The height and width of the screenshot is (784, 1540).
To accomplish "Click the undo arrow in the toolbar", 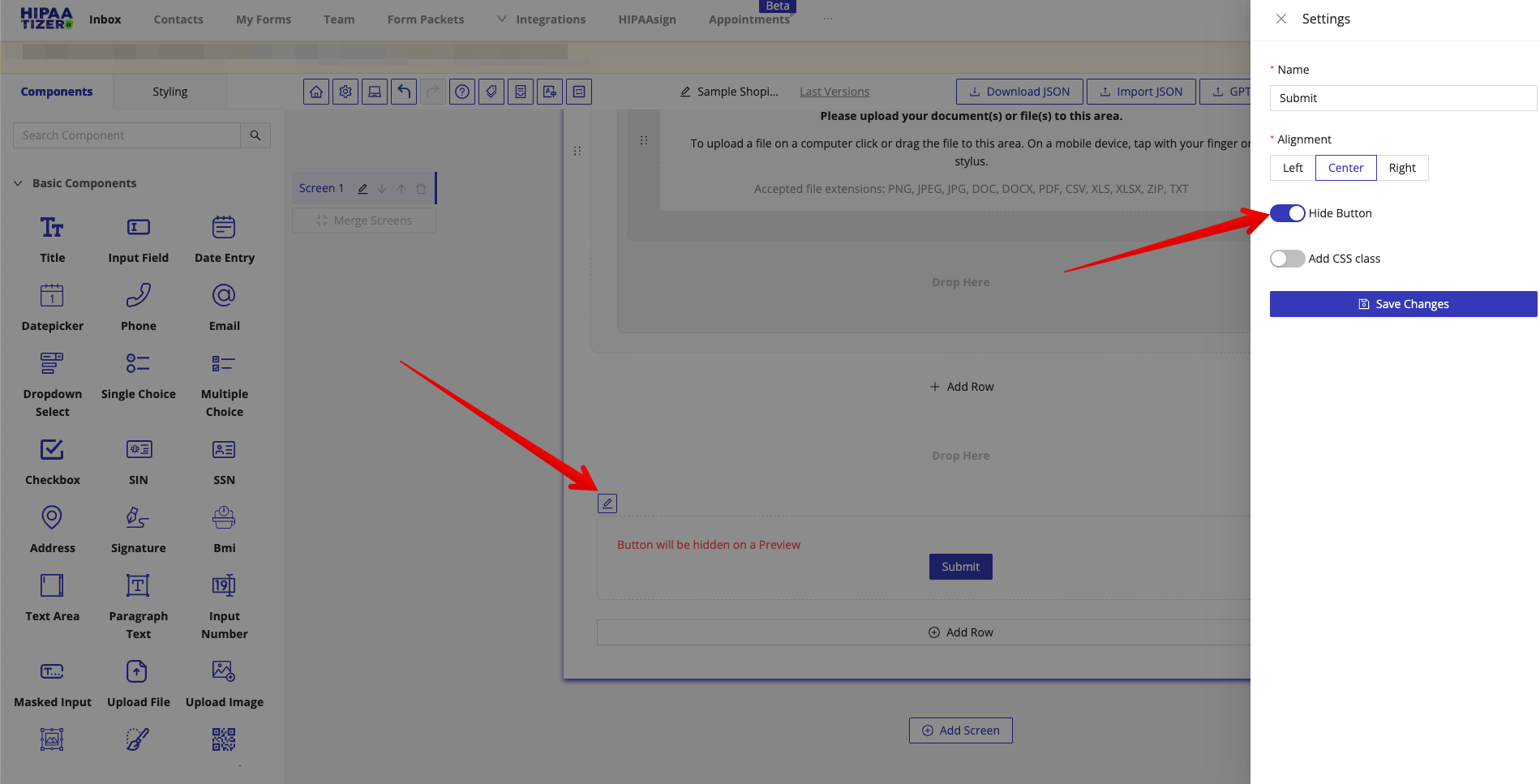I will (404, 92).
